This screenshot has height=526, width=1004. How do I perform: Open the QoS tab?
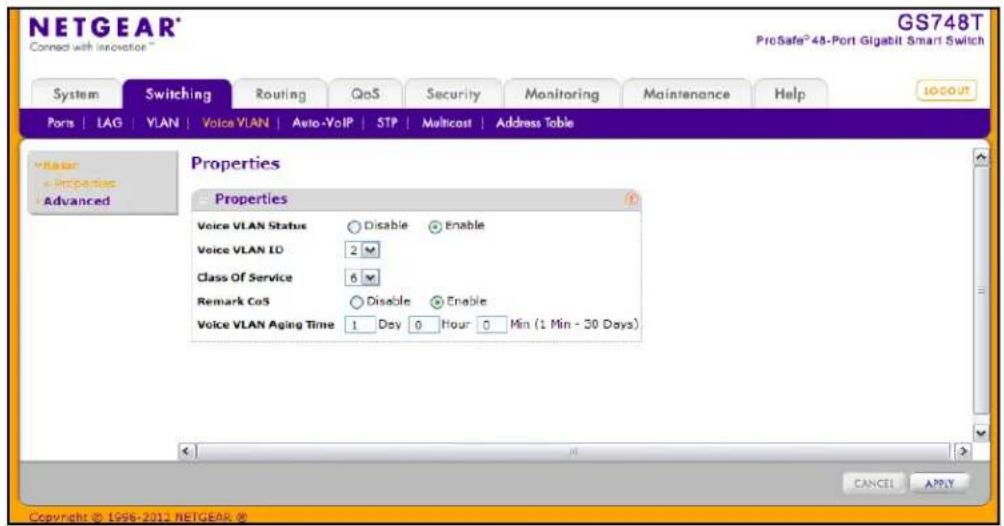tap(365, 94)
